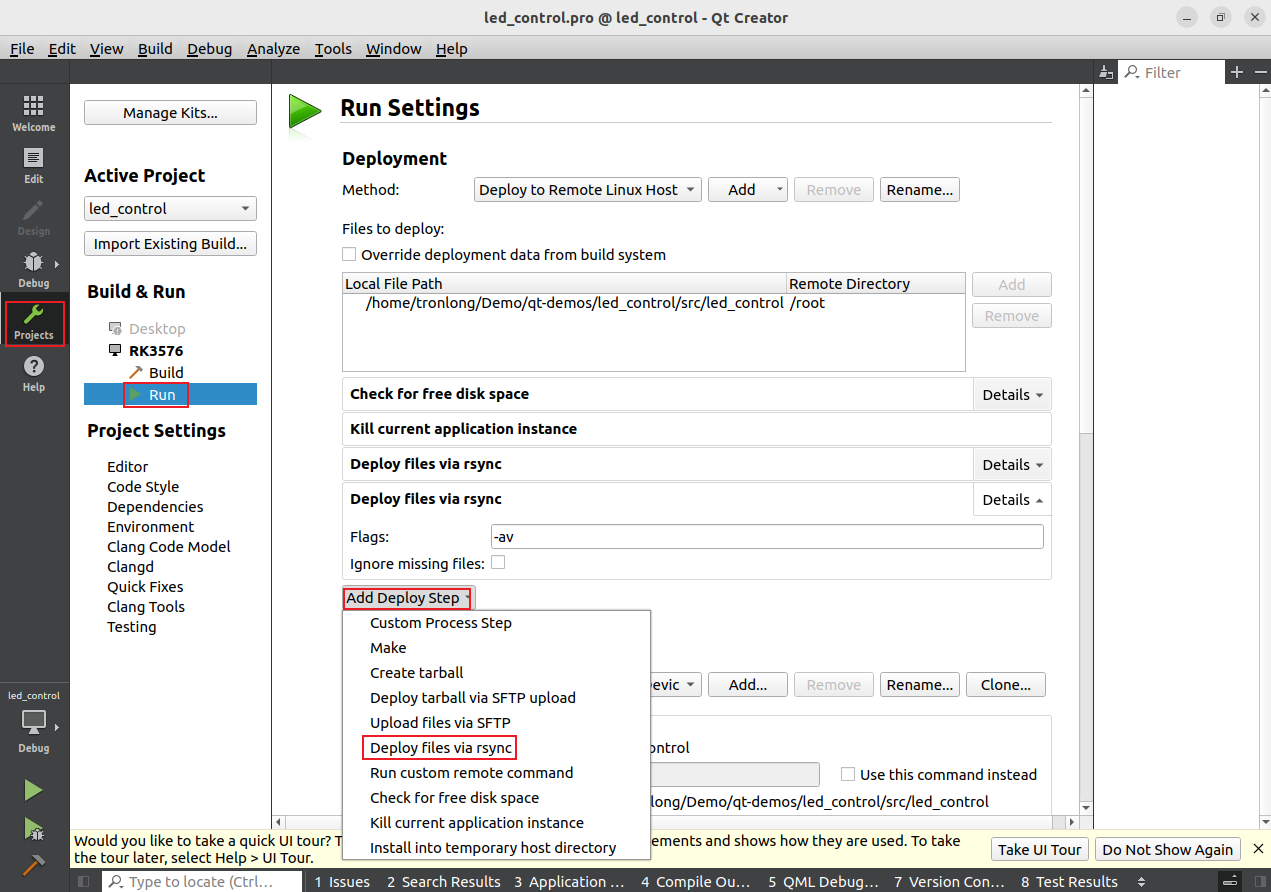The width and height of the screenshot is (1271, 892).
Task: Open the Debug mode sidebar icon
Action: click(x=34, y=270)
